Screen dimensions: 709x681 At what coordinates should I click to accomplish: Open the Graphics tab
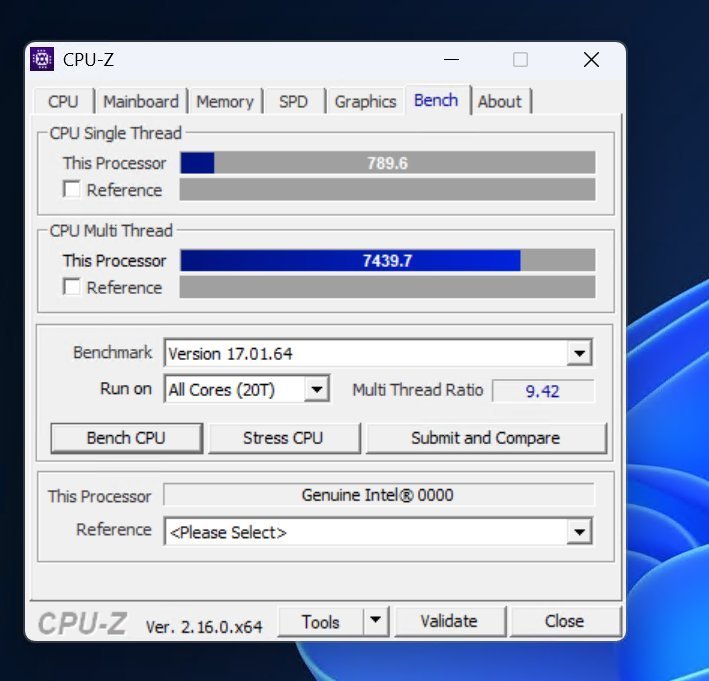365,102
